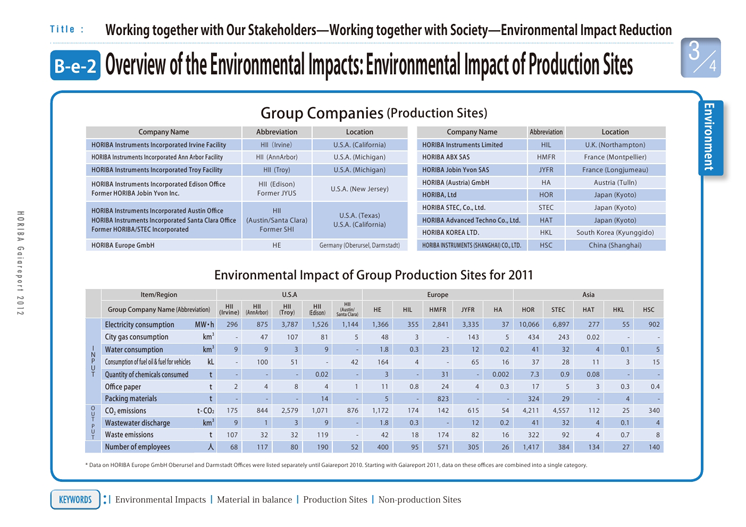This screenshot has width=746, height=527.
Task: Select 'HORIBA Instruments Incorporated Irvine Facility' row
Action: click(246, 145)
